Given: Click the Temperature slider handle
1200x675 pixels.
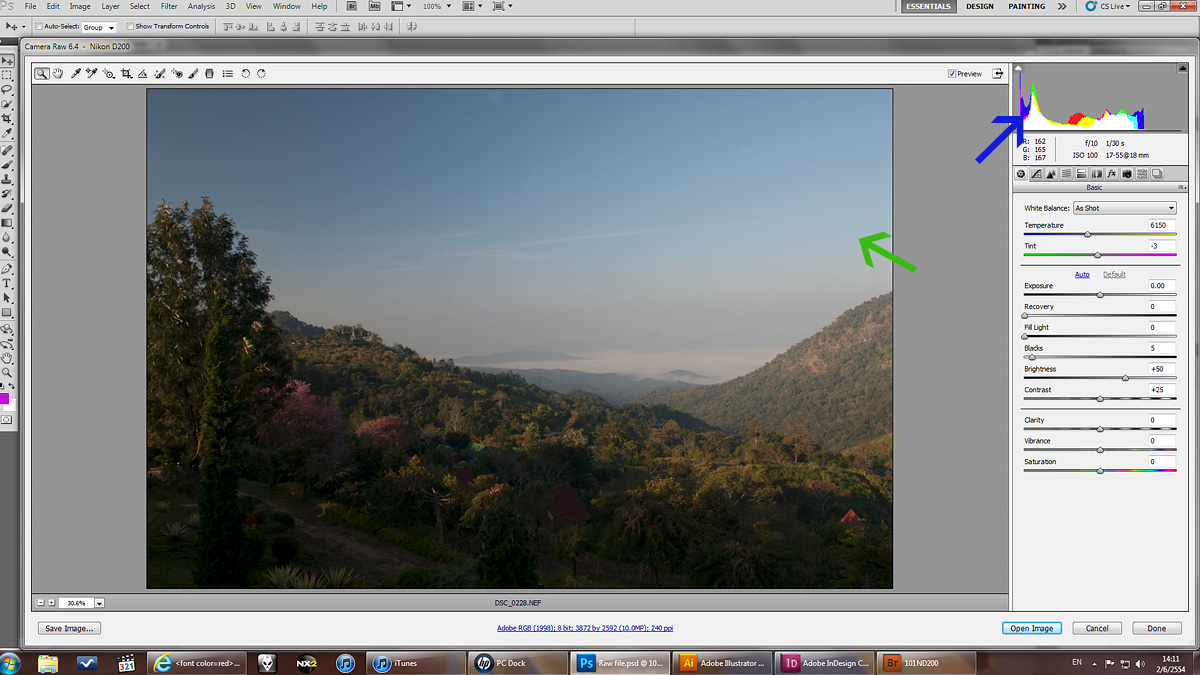Looking at the screenshot, I should tap(1087, 234).
